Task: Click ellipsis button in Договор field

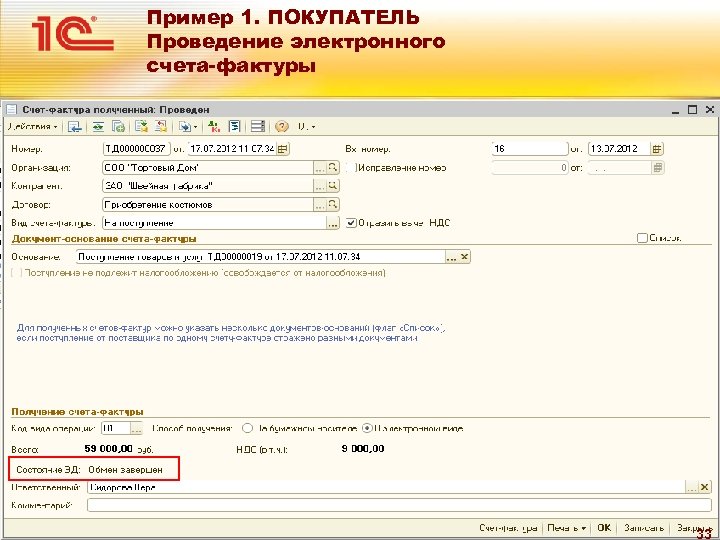Action: point(320,204)
